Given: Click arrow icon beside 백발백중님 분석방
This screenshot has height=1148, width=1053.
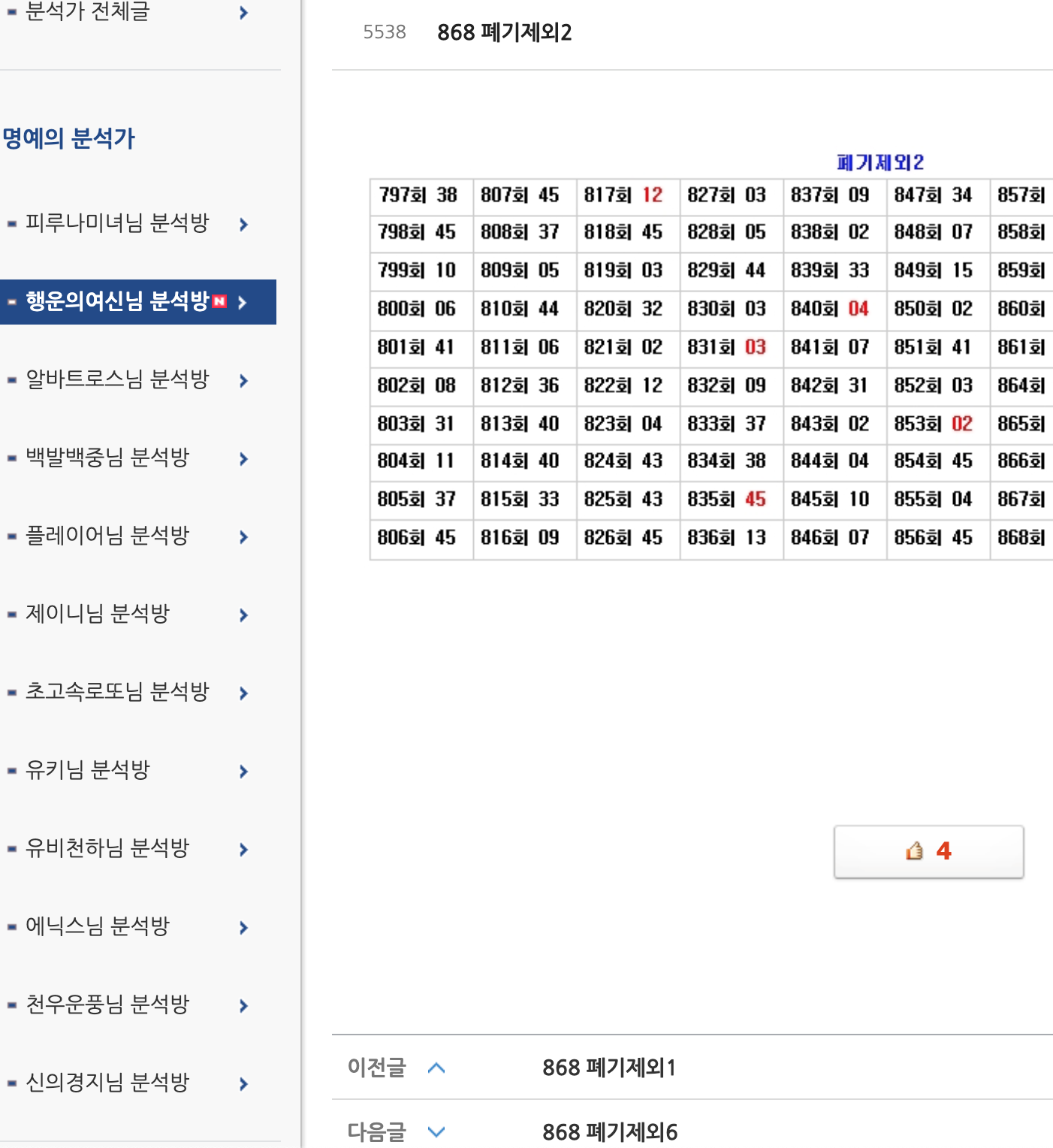Looking at the screenshot, I should (x=243, y=458).
